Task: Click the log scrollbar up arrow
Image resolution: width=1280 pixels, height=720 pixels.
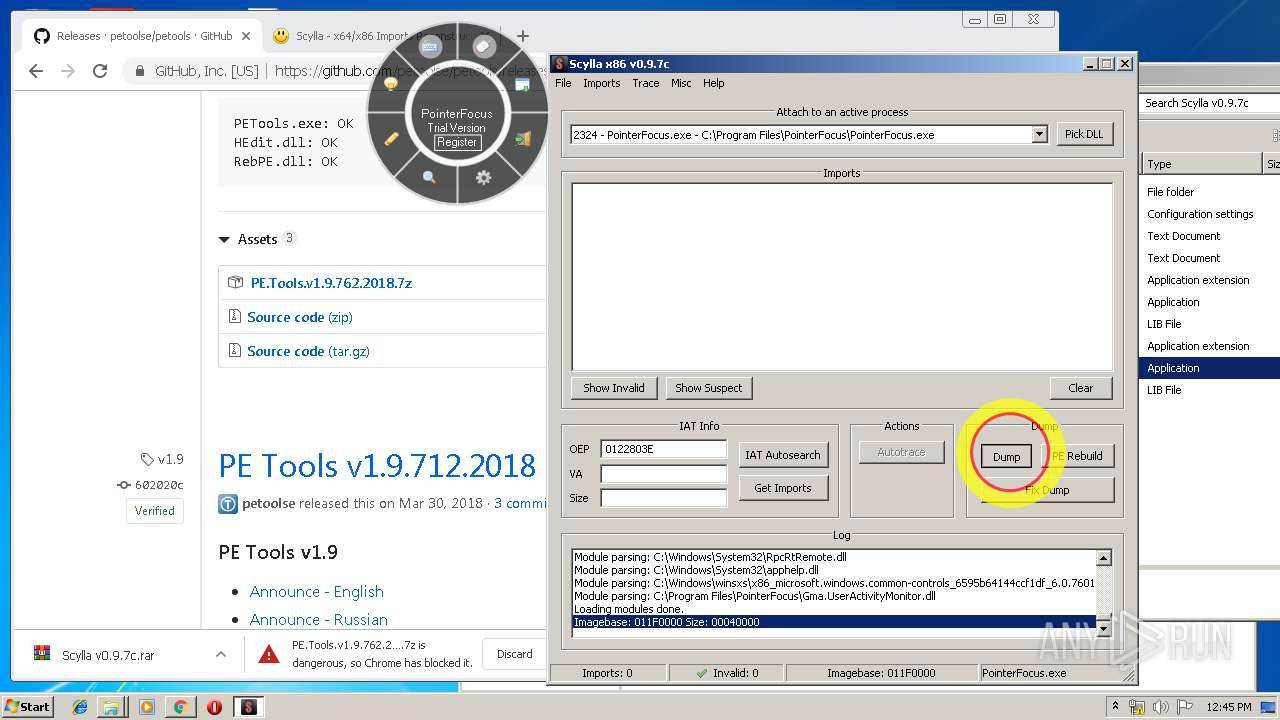Action: [x=1104, y=559]
